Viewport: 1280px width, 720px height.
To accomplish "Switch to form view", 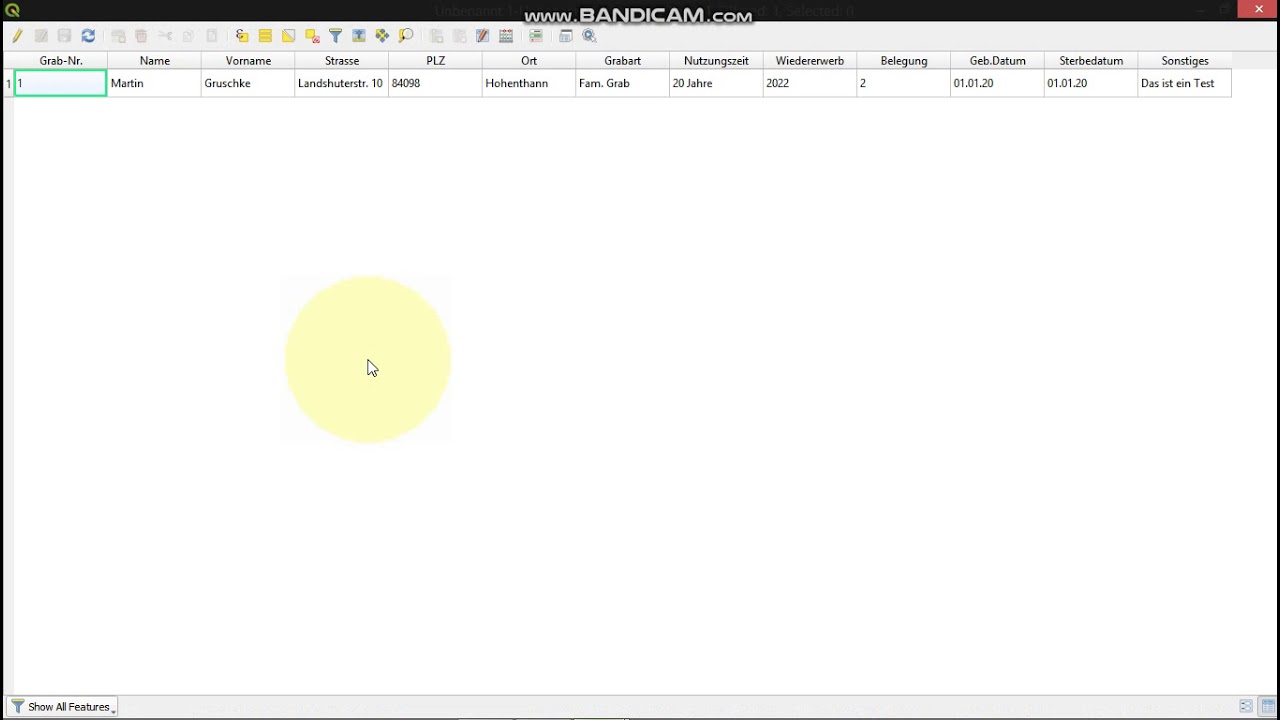I will click(x=1246, y=707).
